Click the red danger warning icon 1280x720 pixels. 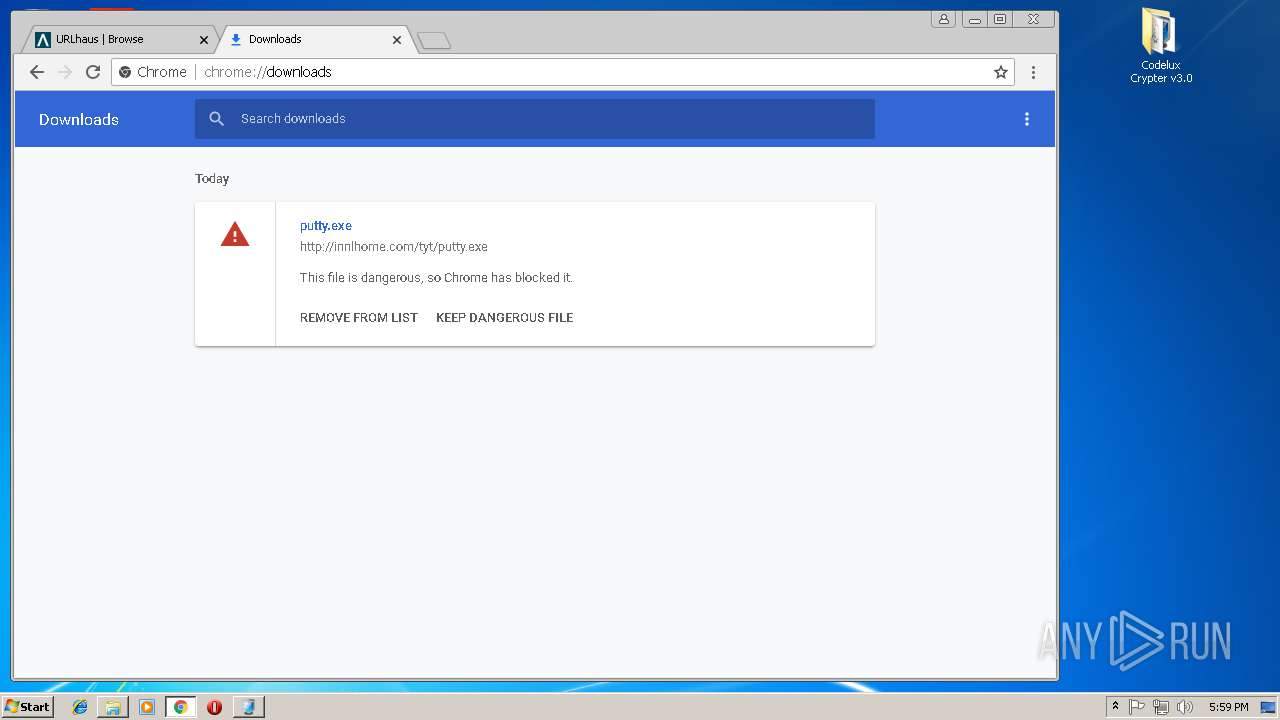[235, 235]
